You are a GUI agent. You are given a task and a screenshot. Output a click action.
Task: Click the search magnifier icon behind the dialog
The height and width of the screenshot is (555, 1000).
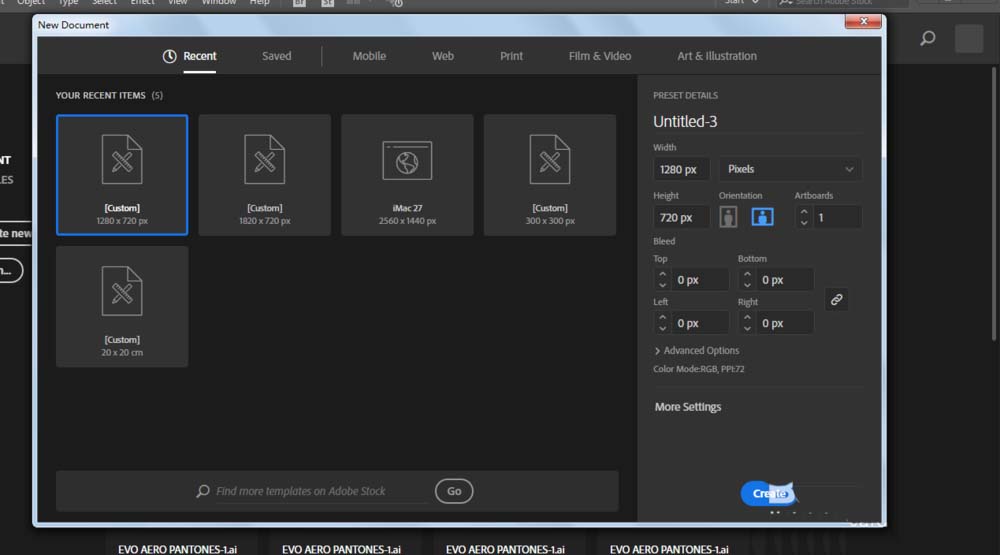click(928, 38)
